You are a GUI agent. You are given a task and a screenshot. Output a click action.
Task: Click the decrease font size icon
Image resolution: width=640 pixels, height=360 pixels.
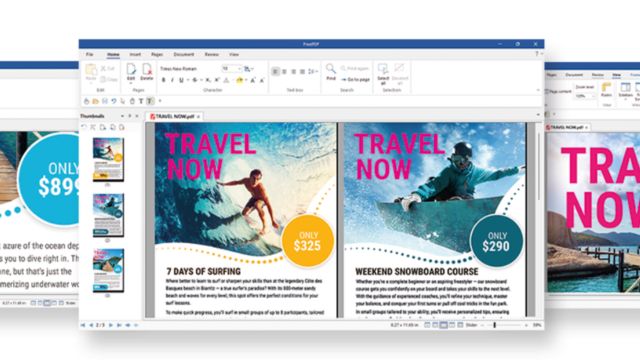[262, 80]
